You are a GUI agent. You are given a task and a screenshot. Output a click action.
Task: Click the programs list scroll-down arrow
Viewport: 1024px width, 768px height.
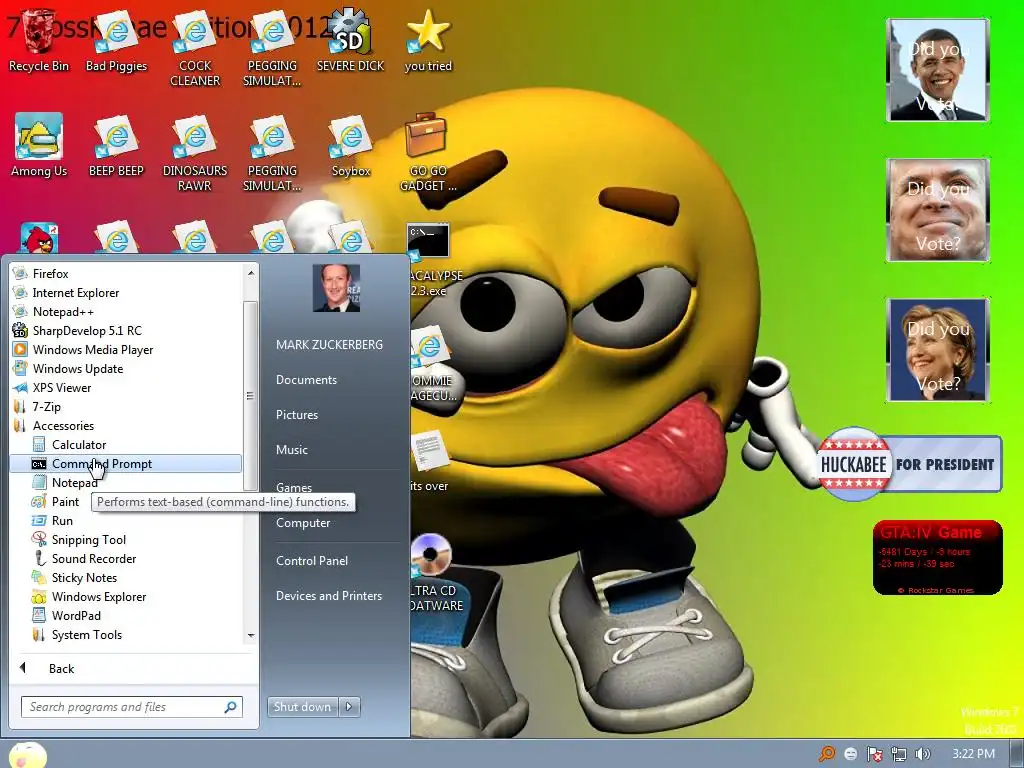(x=251, y=635)
